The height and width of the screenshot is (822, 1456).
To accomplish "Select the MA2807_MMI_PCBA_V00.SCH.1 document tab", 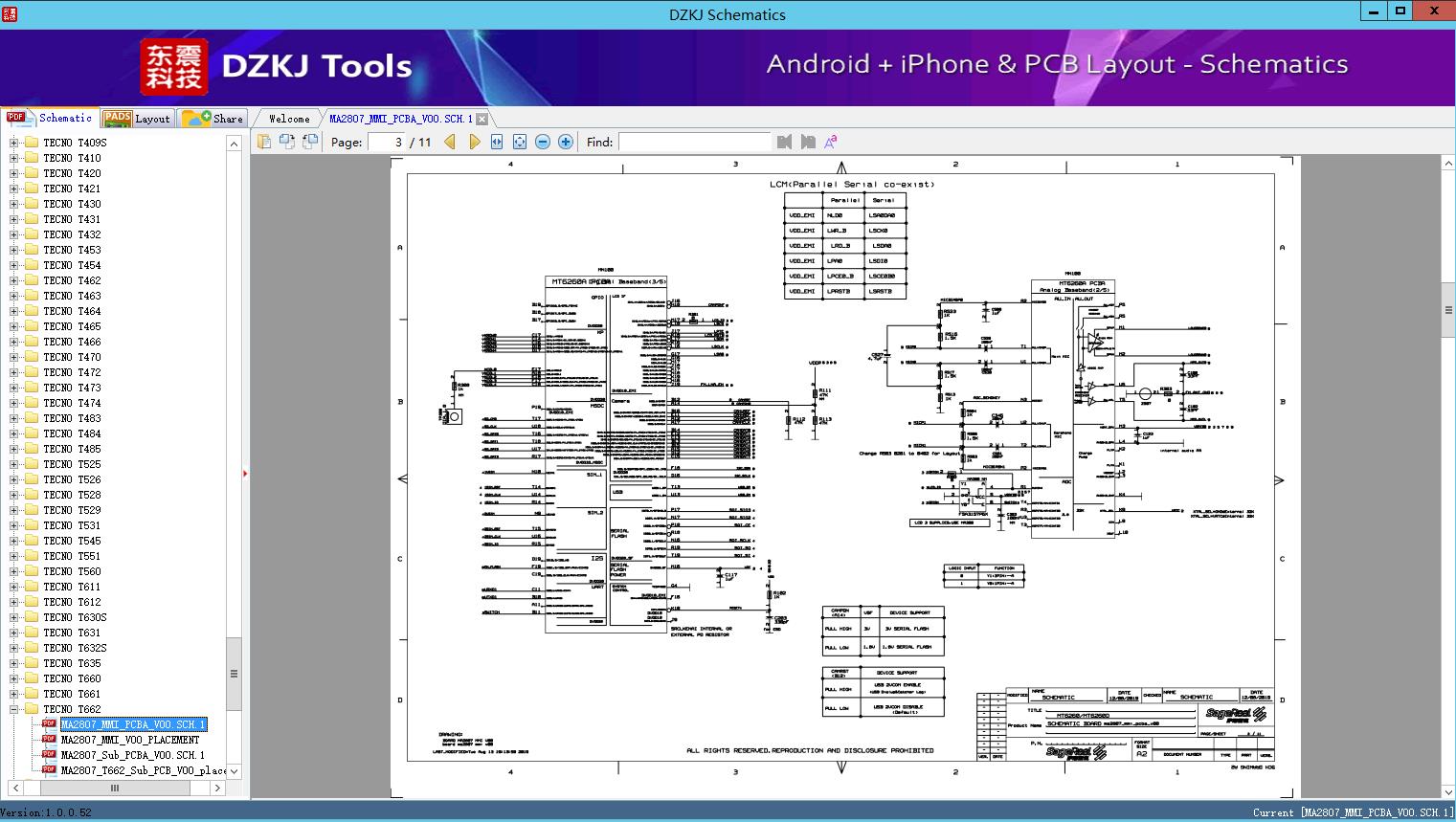I will [401, 119].
